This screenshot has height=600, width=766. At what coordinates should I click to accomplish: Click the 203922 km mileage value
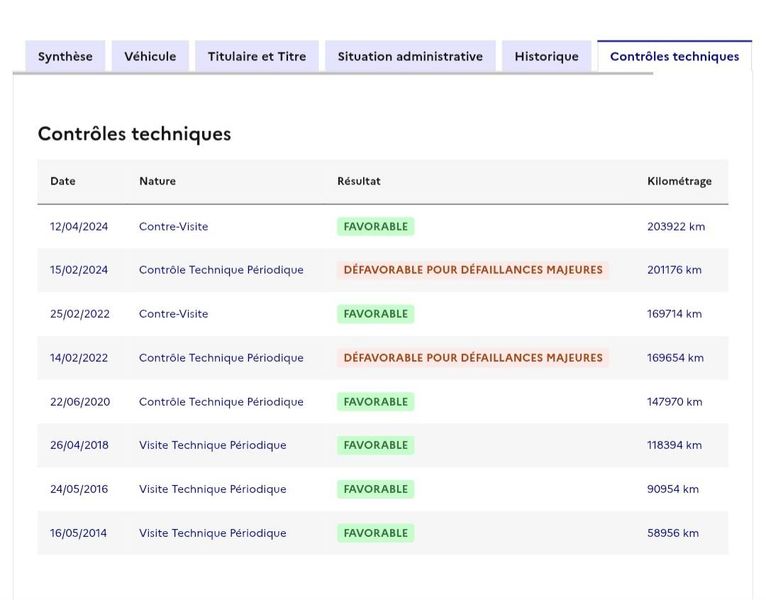(676, 227)
